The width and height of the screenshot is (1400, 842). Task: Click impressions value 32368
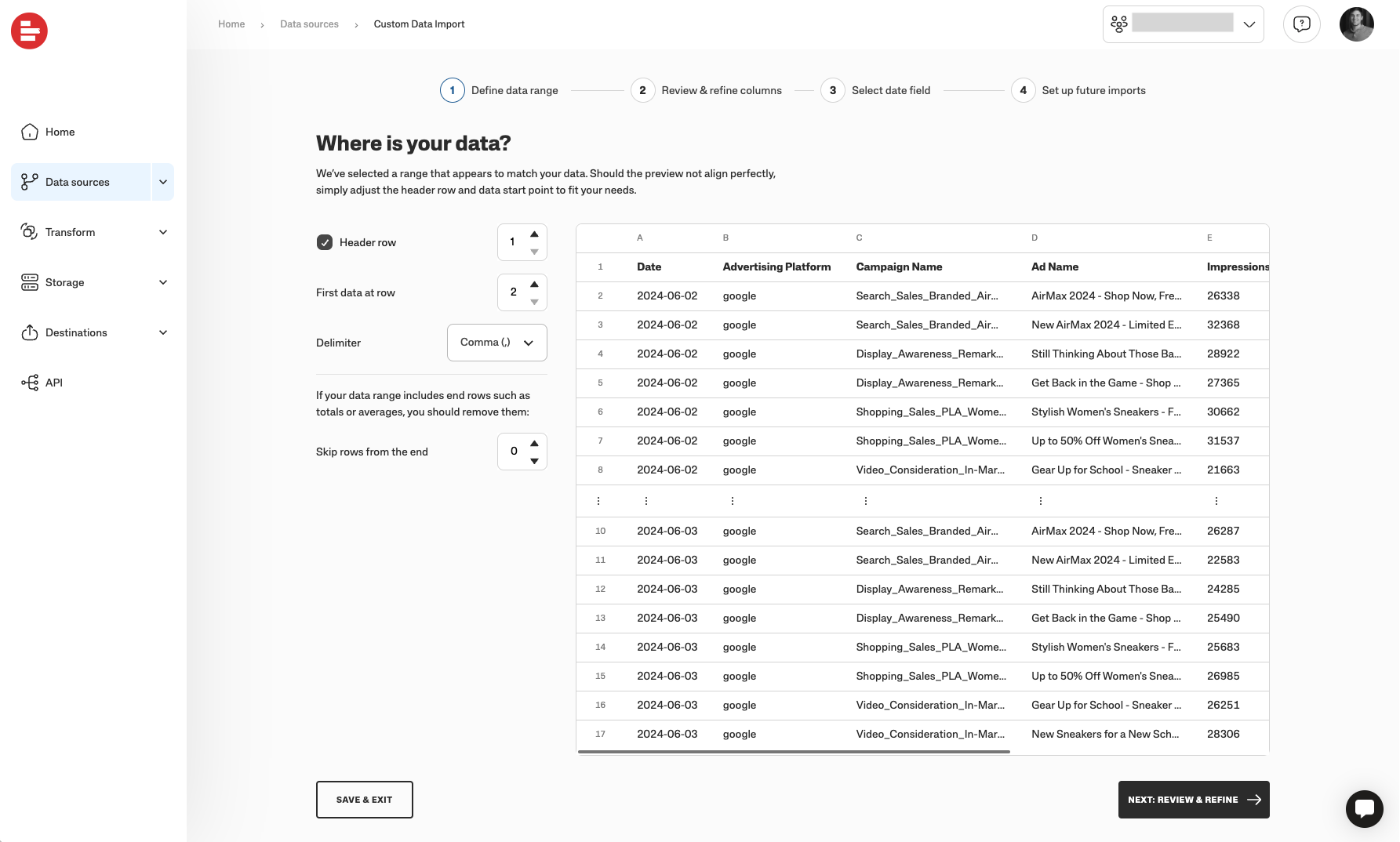pyautogui.click(x=1223, y=325)
